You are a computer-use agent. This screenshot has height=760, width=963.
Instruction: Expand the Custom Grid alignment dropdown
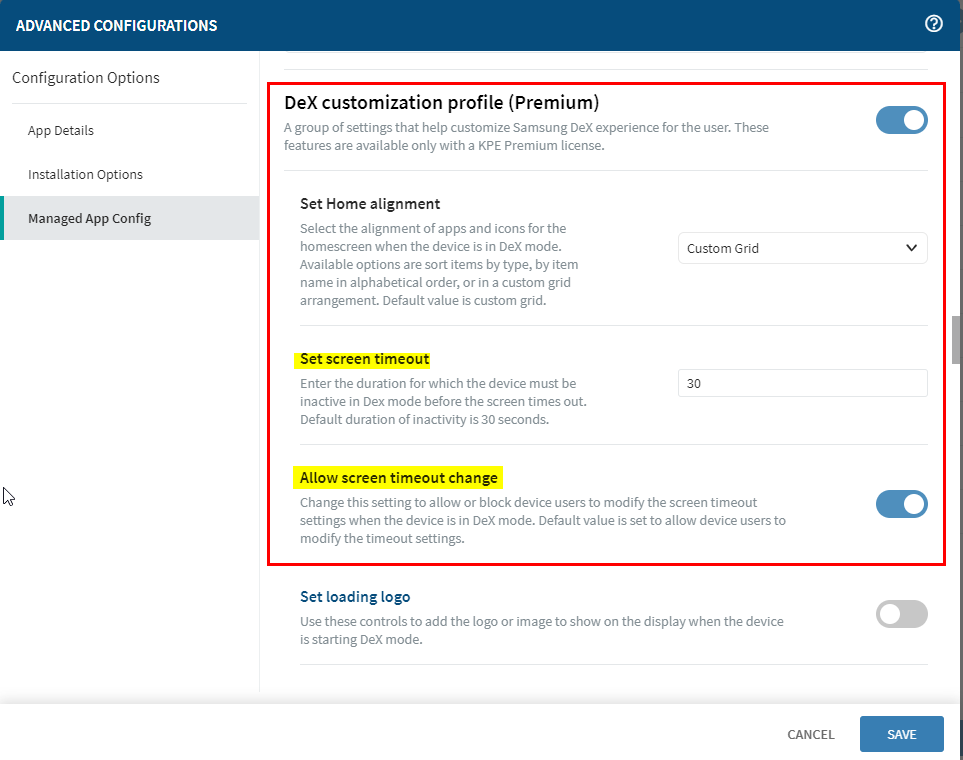point(802,248)
